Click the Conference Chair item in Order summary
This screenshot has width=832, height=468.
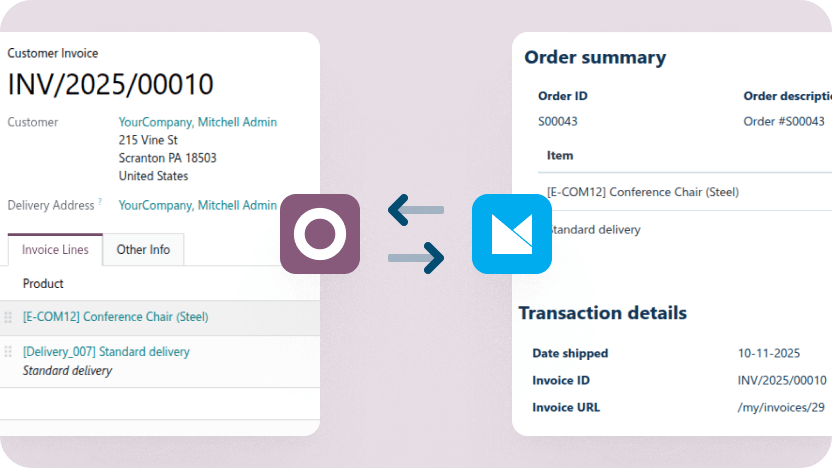643,192
